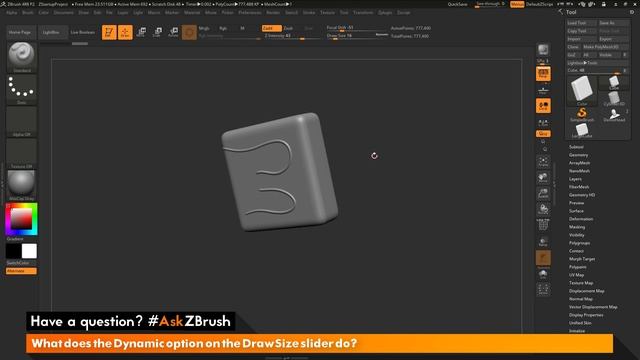Open the Alpha Off slot
Image resolution: width=640 pixels, height=360 pixels.
point(22,121)
